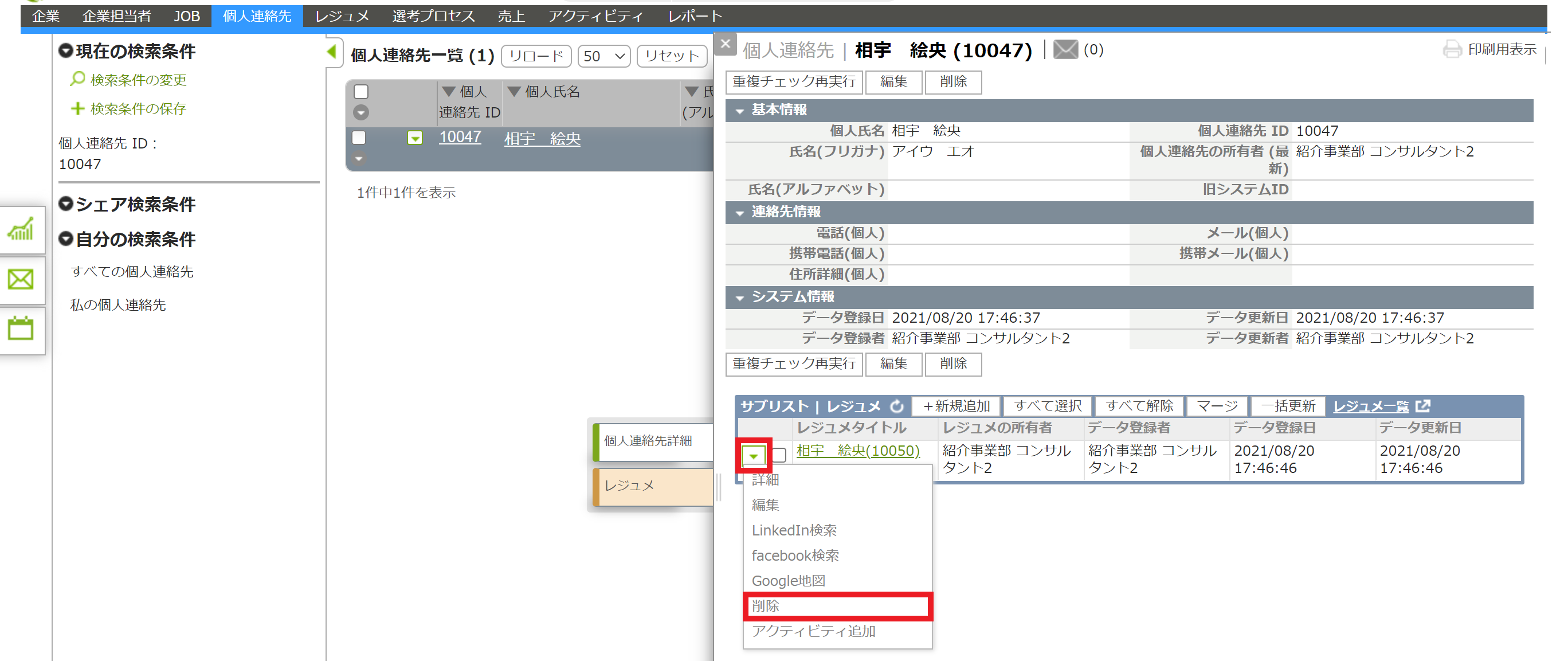The width and height of the screenshot is (1568, 661).
Task: Open the 相宇 絵央(10050) resume link
Action: 858,451
